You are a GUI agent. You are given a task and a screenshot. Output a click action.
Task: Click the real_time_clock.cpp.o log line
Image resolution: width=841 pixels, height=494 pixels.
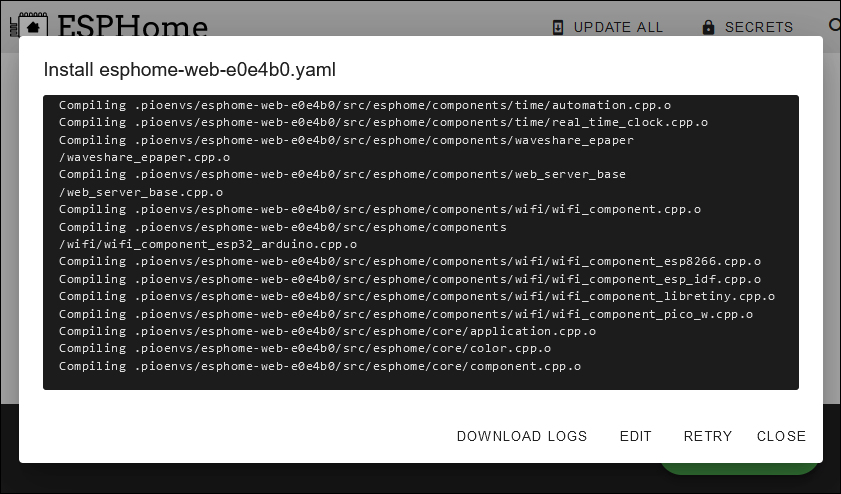click(383, 122)
